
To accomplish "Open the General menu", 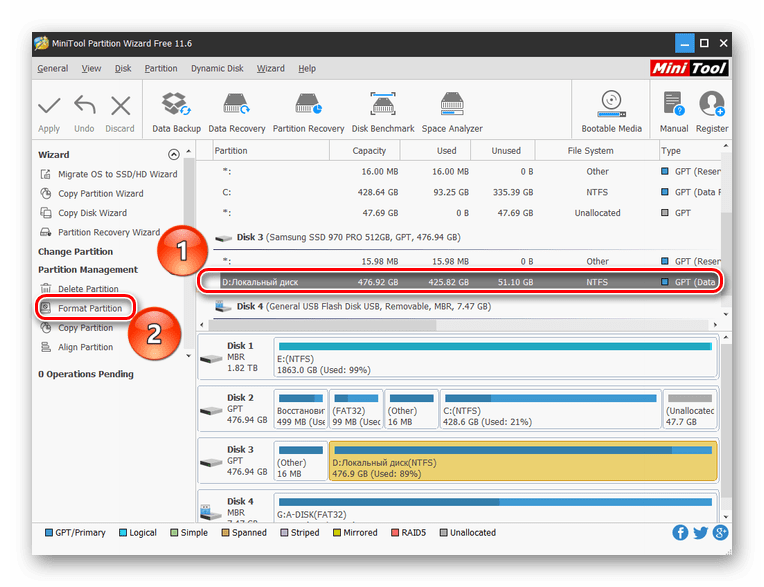I will (x=53, y=69).
